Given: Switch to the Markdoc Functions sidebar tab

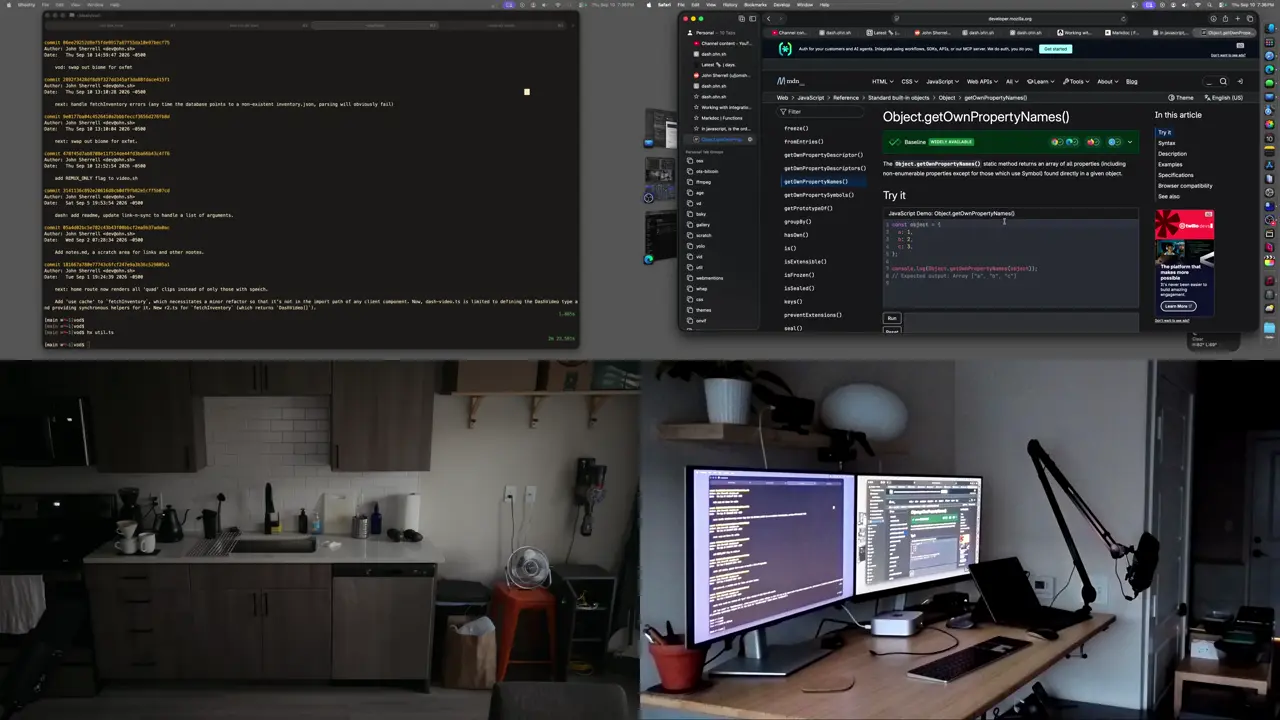Looking at the screenshot, I should point(720,118).
